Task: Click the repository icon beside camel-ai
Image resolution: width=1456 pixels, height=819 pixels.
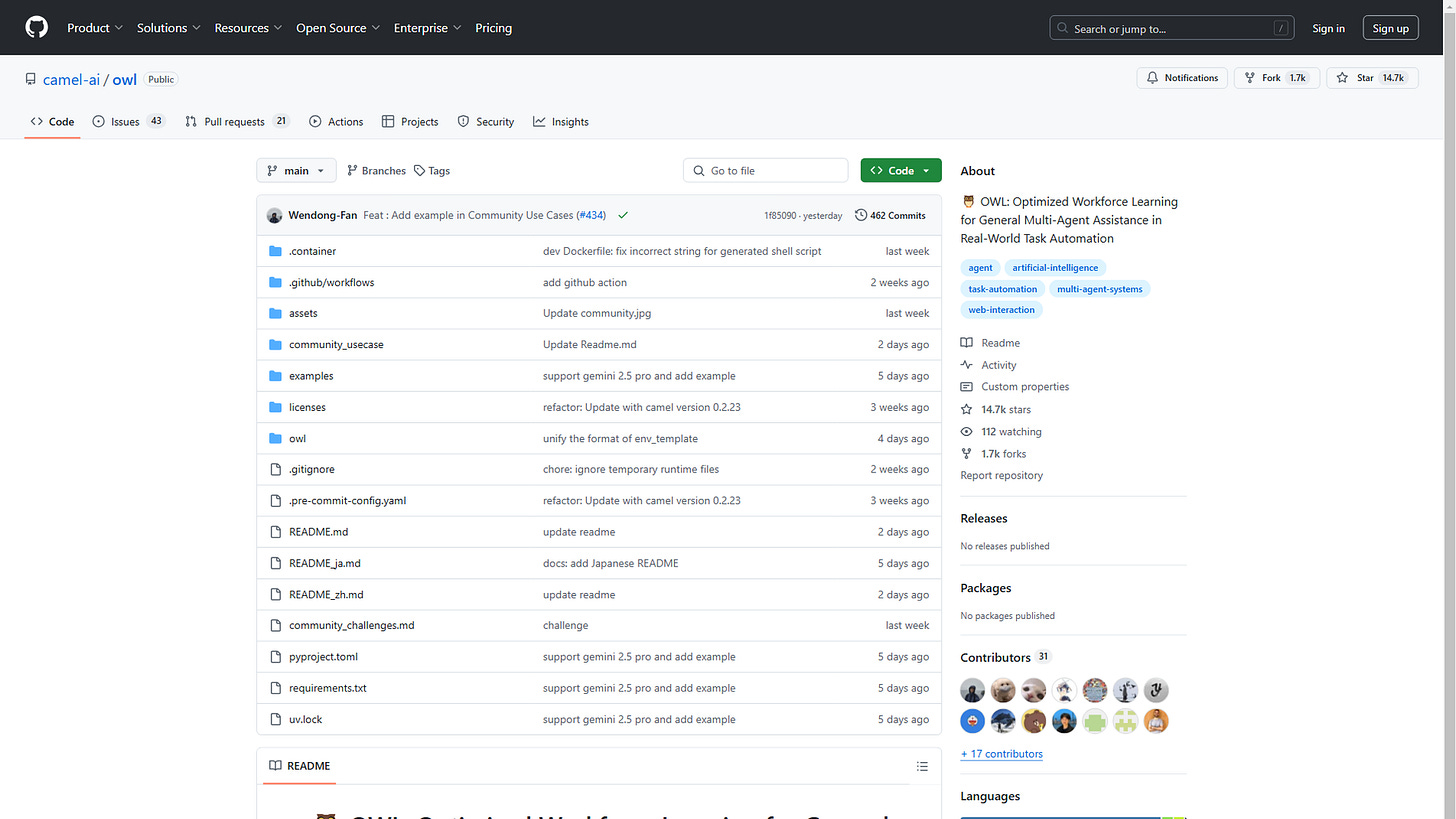Action: pyautogui.click(x=31, y=80)
